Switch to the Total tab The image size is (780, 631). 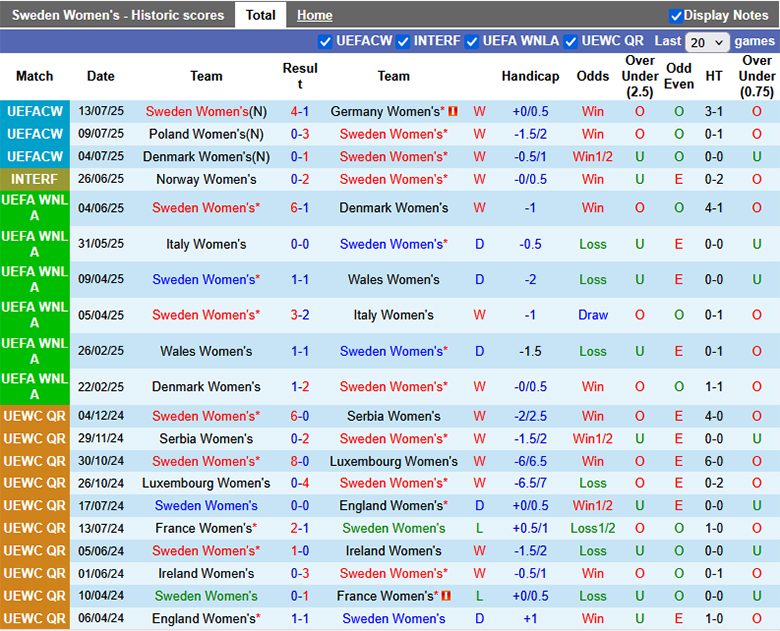coord(260,15)
